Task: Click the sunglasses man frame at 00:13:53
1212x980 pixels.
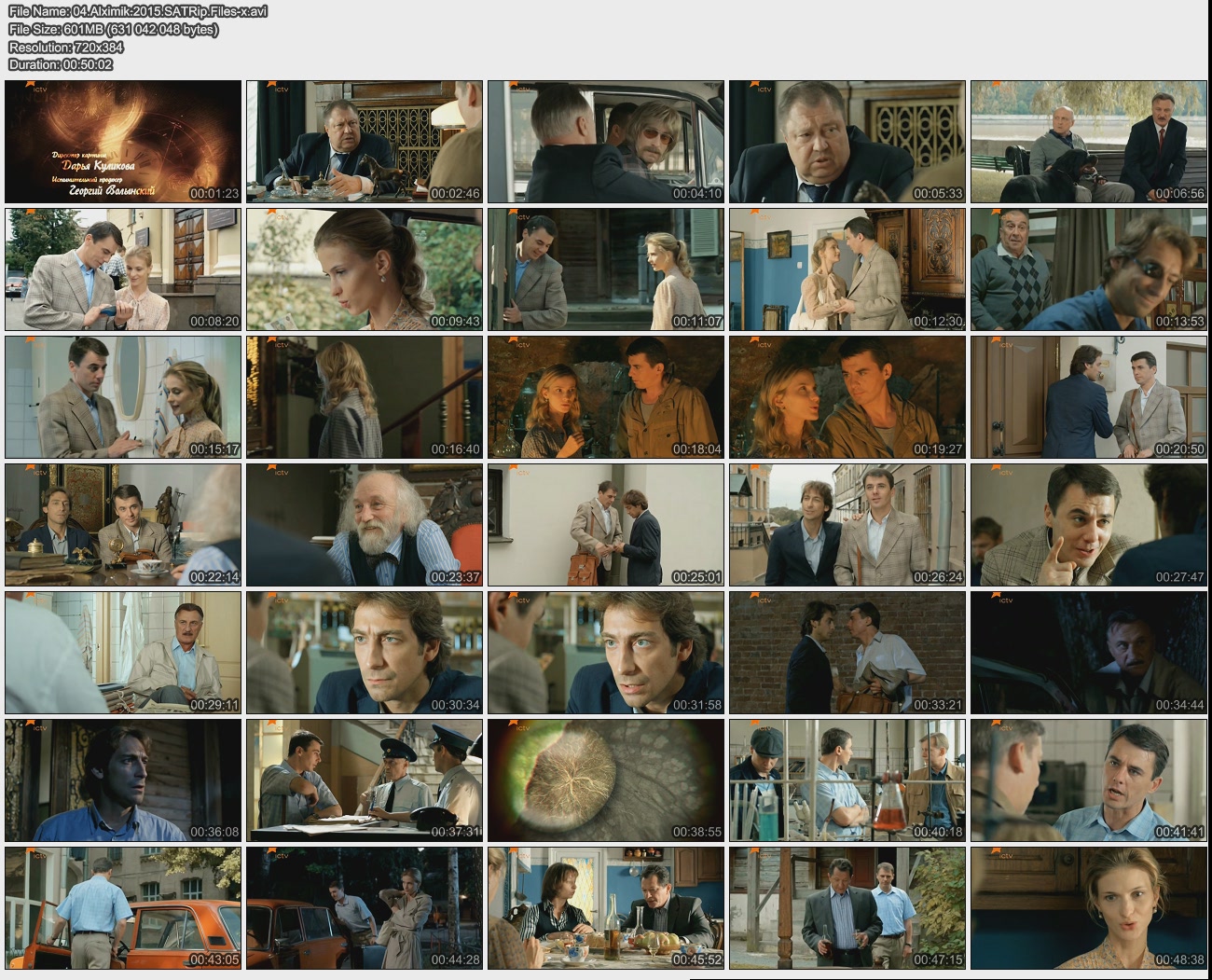Action: tap(1088, 269)
